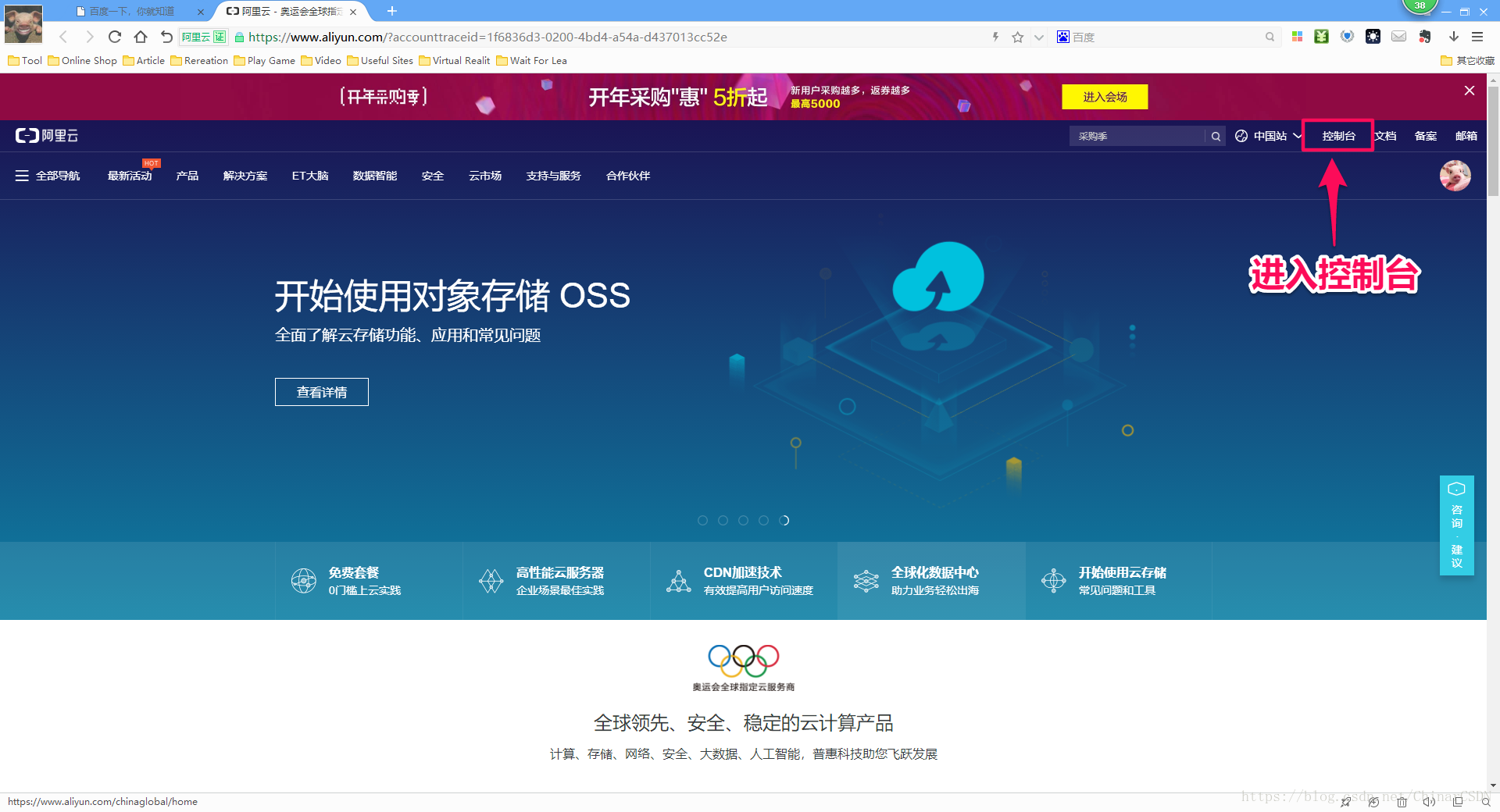Open the browser hamburger menu
Viewport: 1500px width, 812px height.
(1477, 37)
